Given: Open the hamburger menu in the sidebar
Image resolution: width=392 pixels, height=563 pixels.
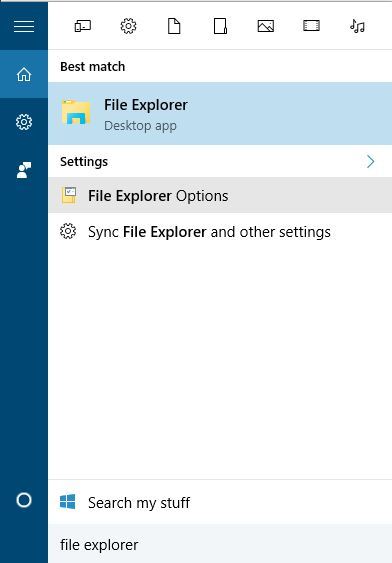Looking at the screenshot, I should tap(24, 26).
